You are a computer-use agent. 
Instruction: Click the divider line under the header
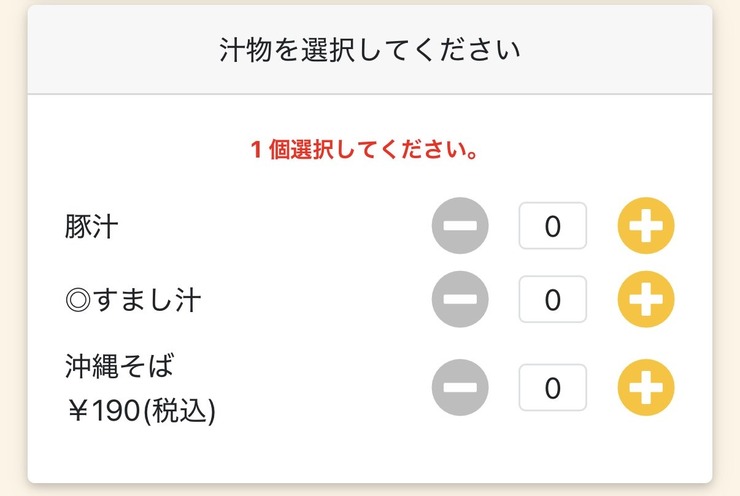(x=370, y=94)
